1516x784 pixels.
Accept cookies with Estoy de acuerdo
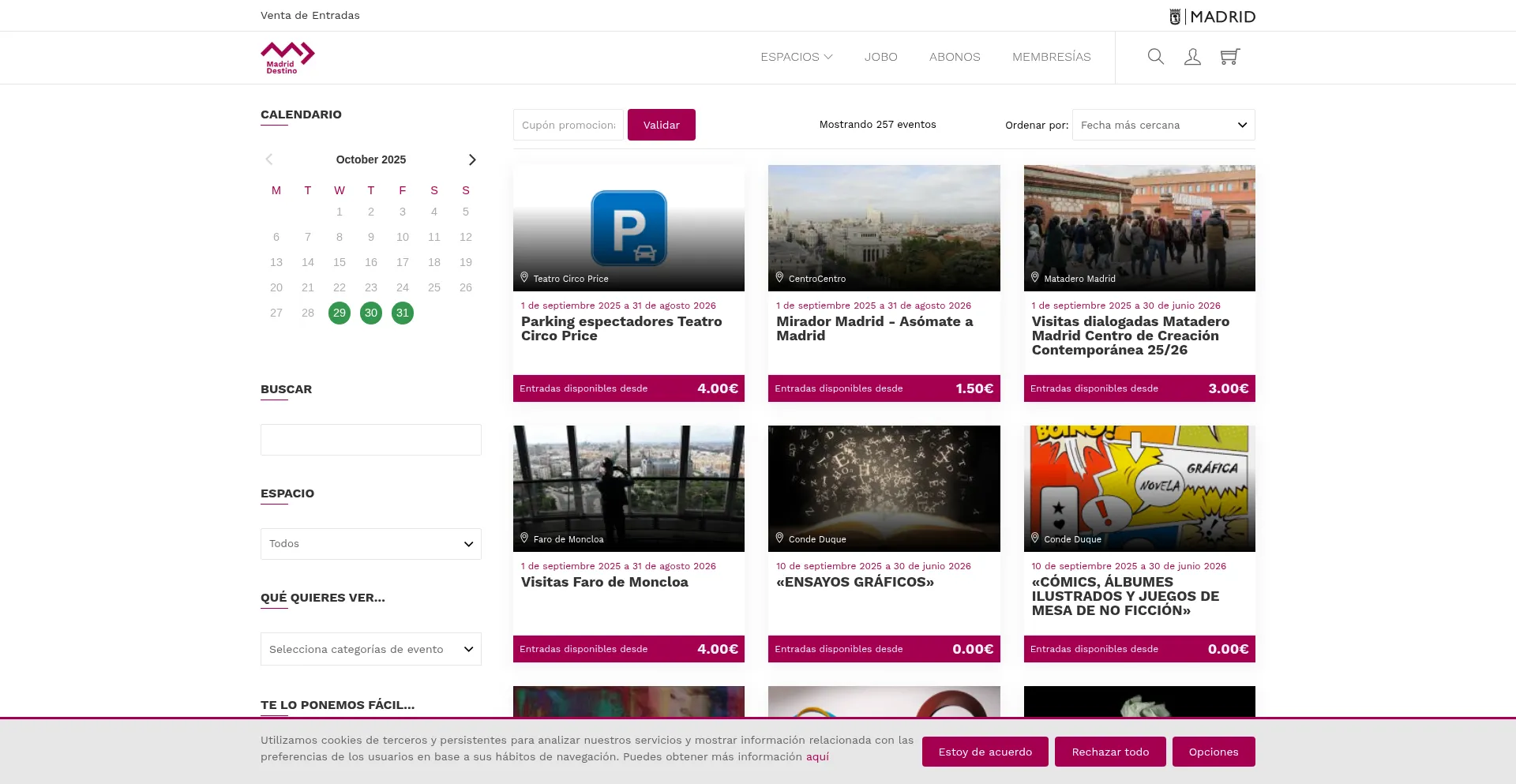tap(985, 752)
